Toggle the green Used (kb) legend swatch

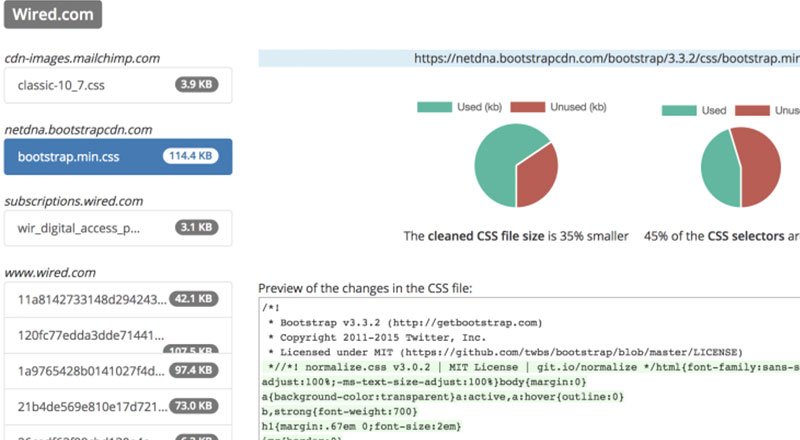coord(435,107)
